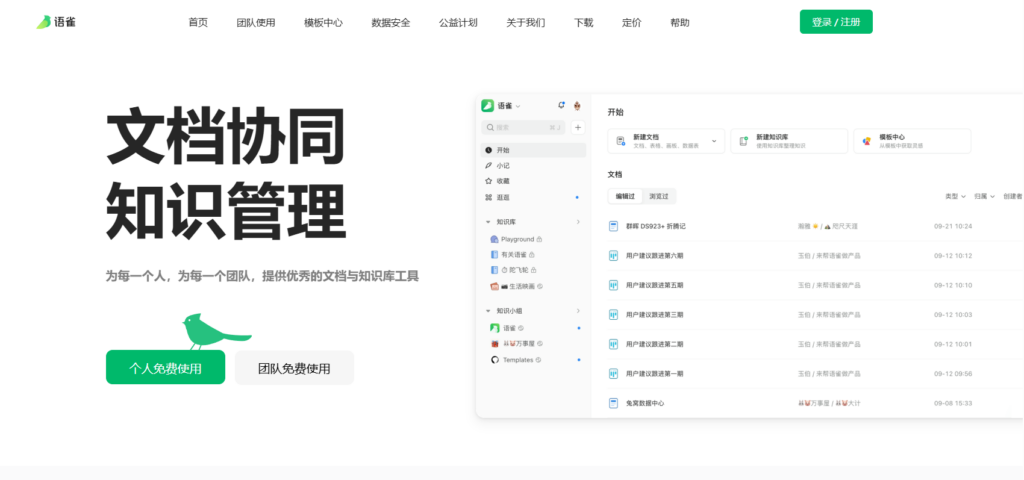Screen dimensions: 1024x480
Task: Click the right chevron on the 知识小组 header
Action: [x=578, y=311]
